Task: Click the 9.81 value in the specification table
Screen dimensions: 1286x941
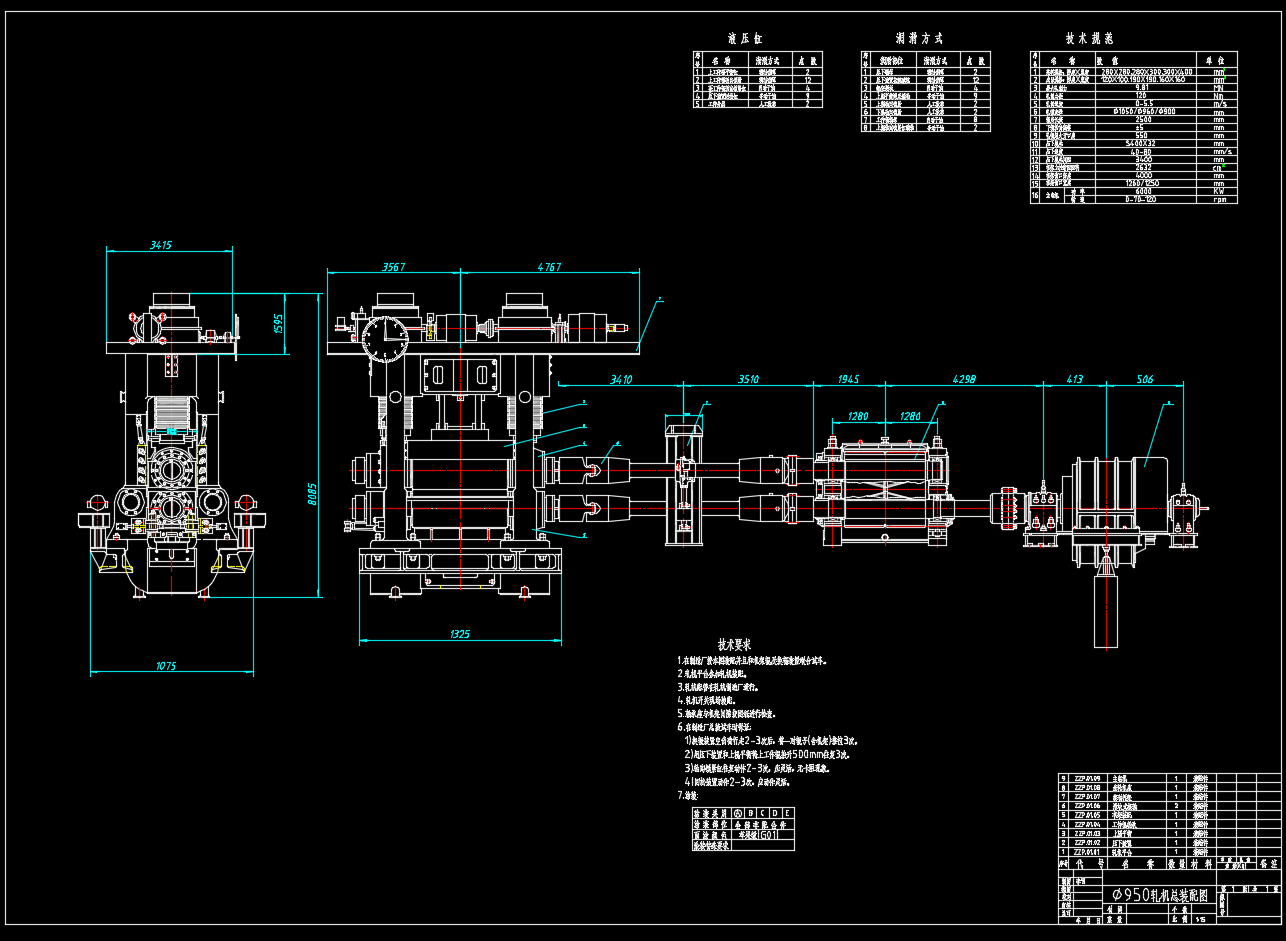Action: (x=1143, y=88)
